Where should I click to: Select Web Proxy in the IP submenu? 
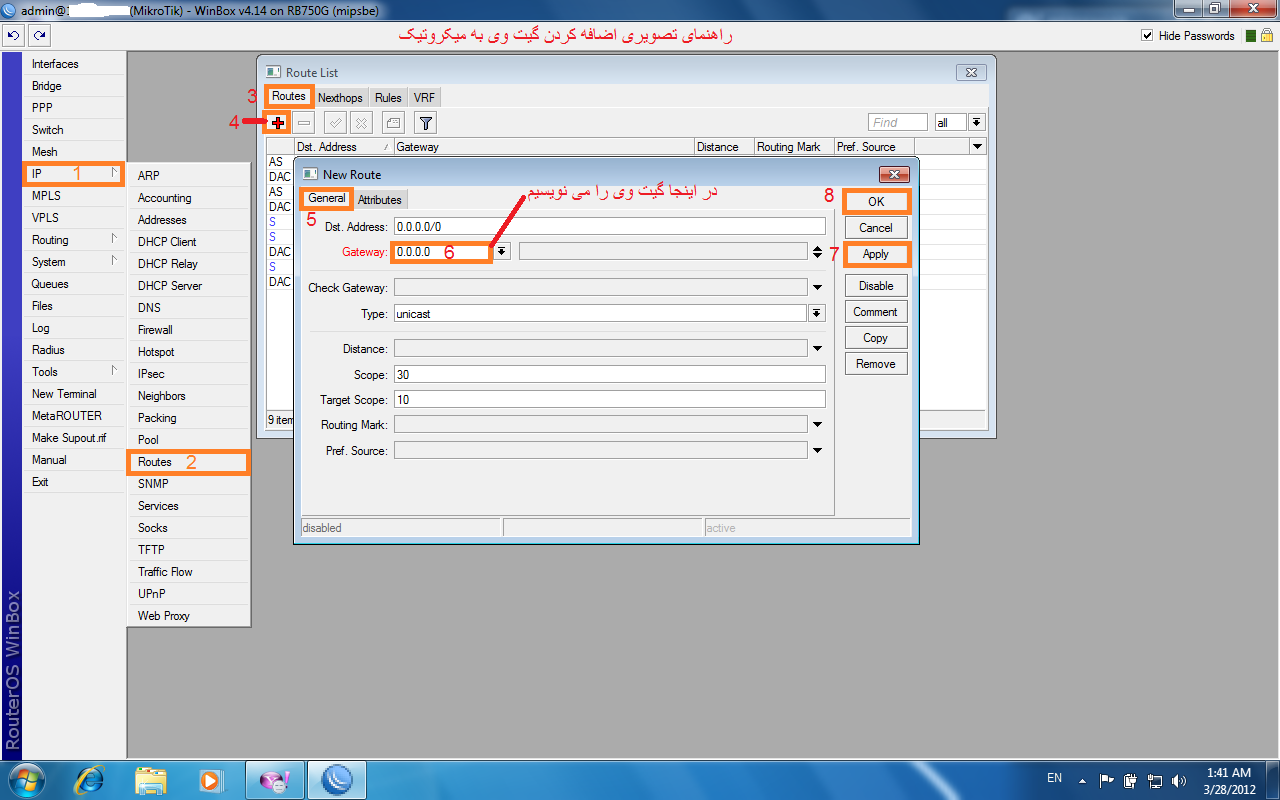188,616
